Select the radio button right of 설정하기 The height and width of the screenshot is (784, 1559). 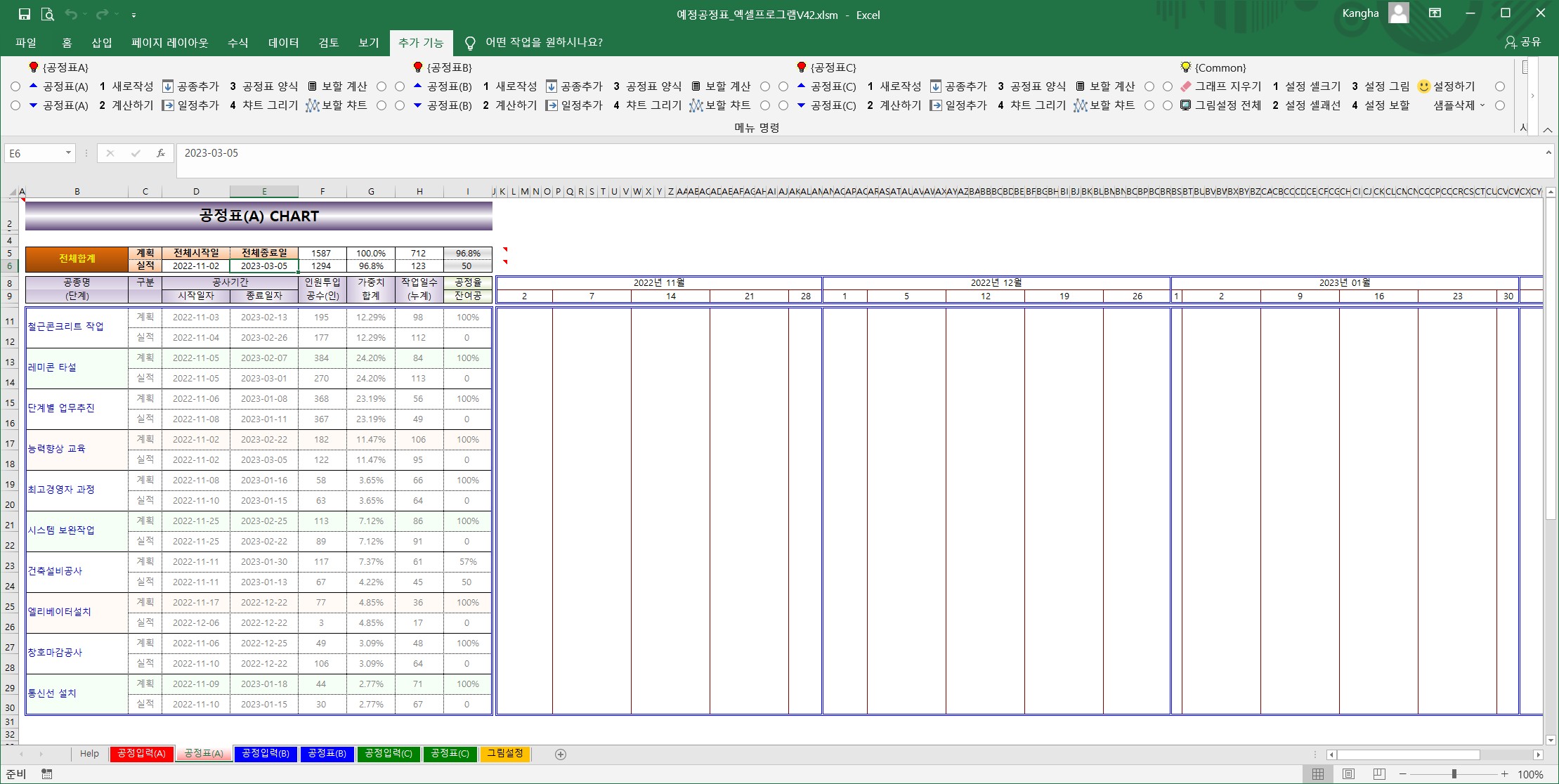pyautogui.click(x=1500, y=86)
